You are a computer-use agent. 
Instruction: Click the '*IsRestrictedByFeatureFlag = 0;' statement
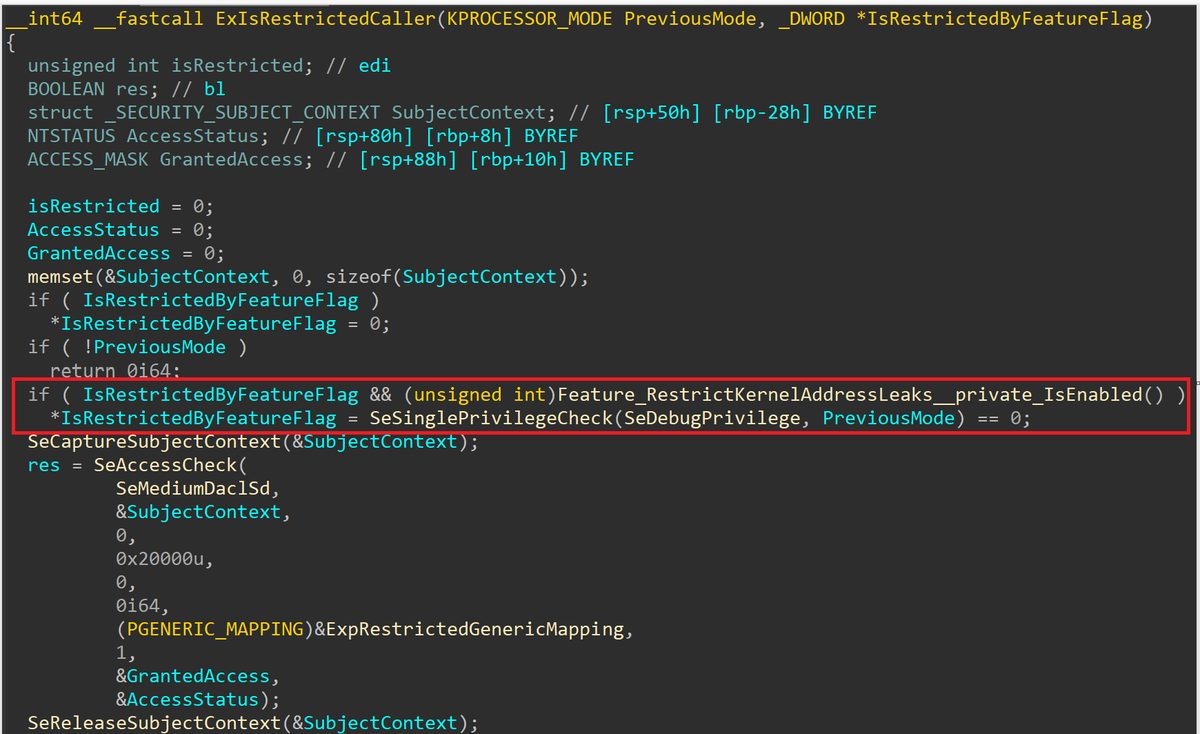click(219, 323)
